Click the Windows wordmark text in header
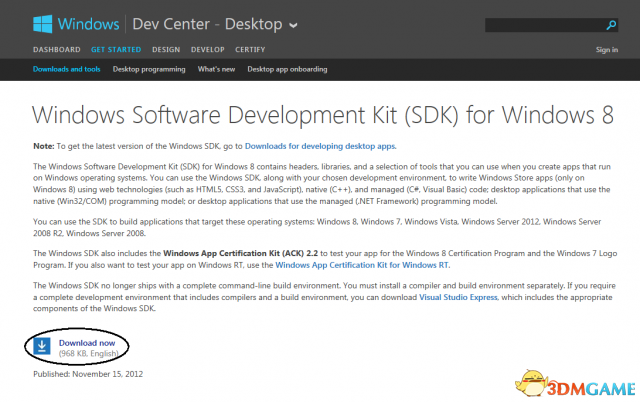 [x=89, y=24]
